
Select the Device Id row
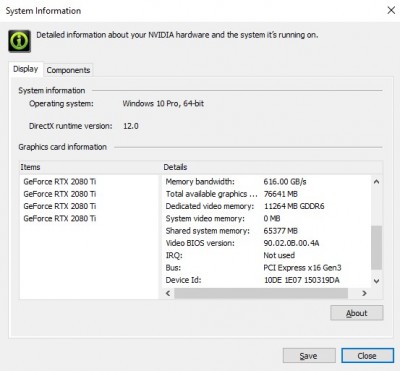click(x=267, y=280)
